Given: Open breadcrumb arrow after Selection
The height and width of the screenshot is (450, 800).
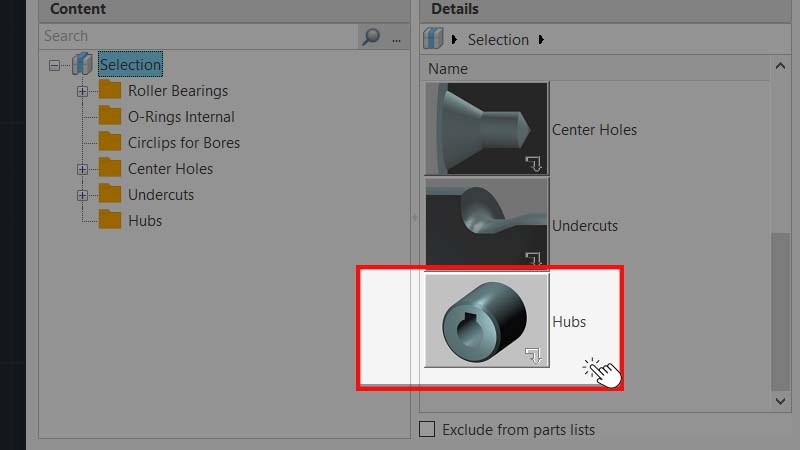Looking at the screenshot, I should pyautogui.click(x=541, y=39).
